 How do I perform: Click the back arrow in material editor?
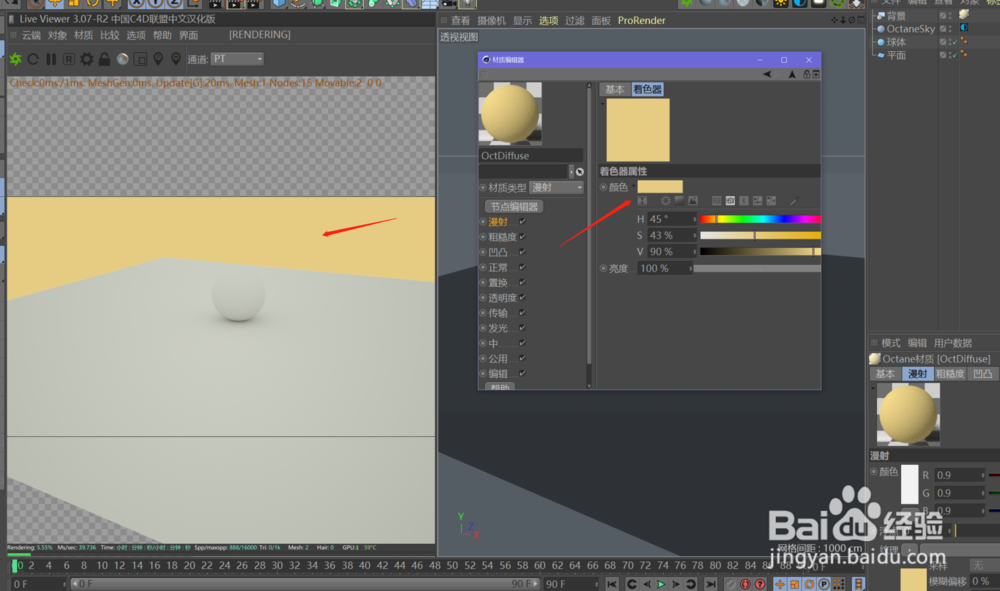tap(767, 75)
